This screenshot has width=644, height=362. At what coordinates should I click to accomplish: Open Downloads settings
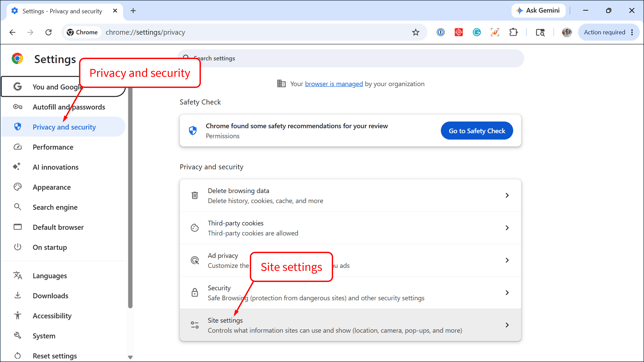tap(63, 296)
